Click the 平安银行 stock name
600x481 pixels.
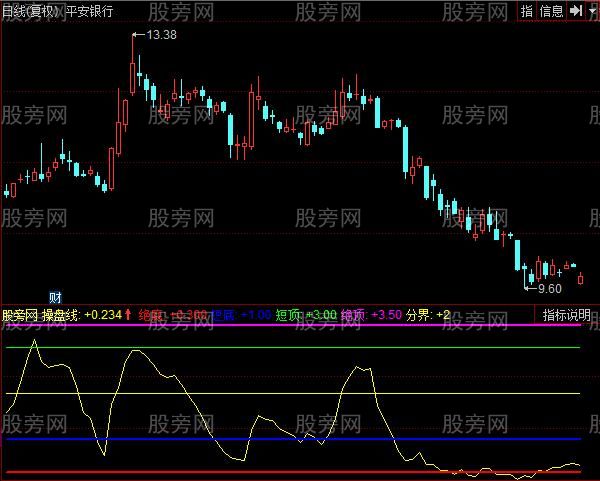[90, 11]
